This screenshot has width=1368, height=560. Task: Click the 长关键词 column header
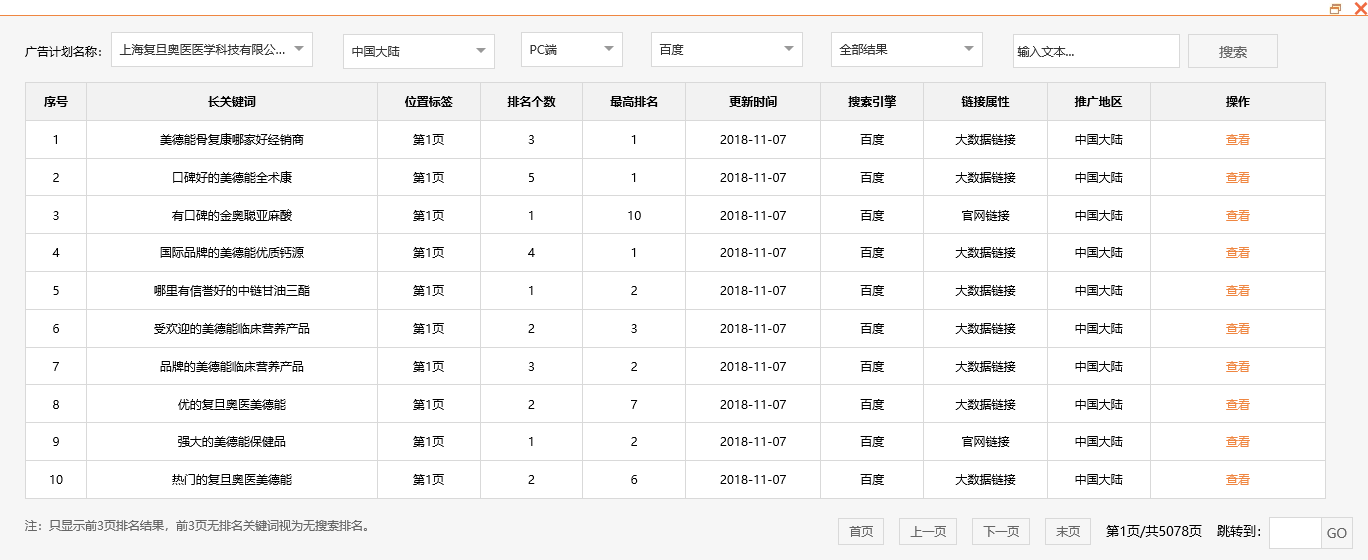tap(232, 102)
